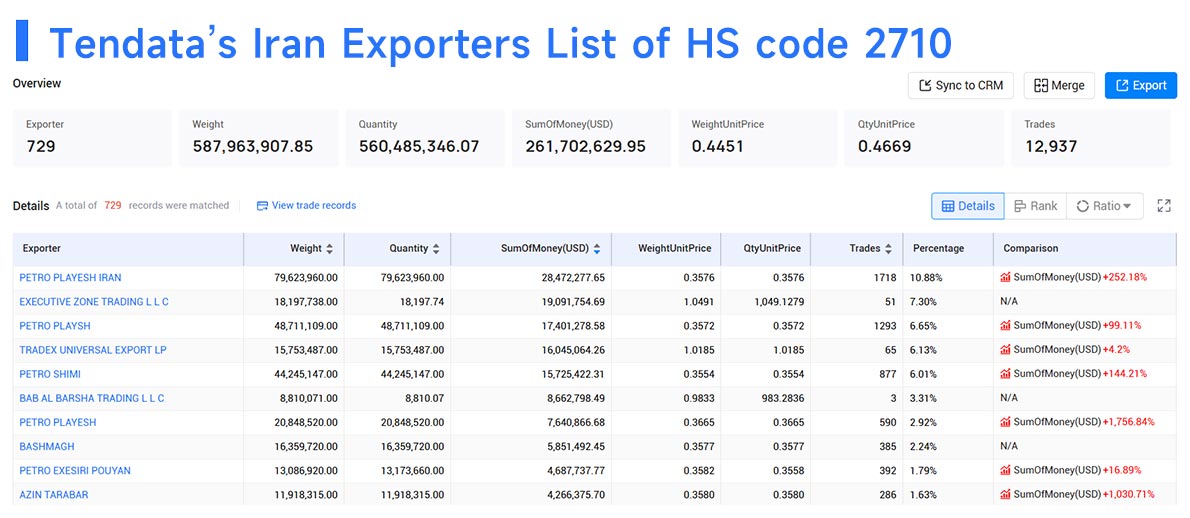The image size is (1190, 518).
Task: Select the Weight 587,963,907.85 overview card
Action: [x=259, y=138]
